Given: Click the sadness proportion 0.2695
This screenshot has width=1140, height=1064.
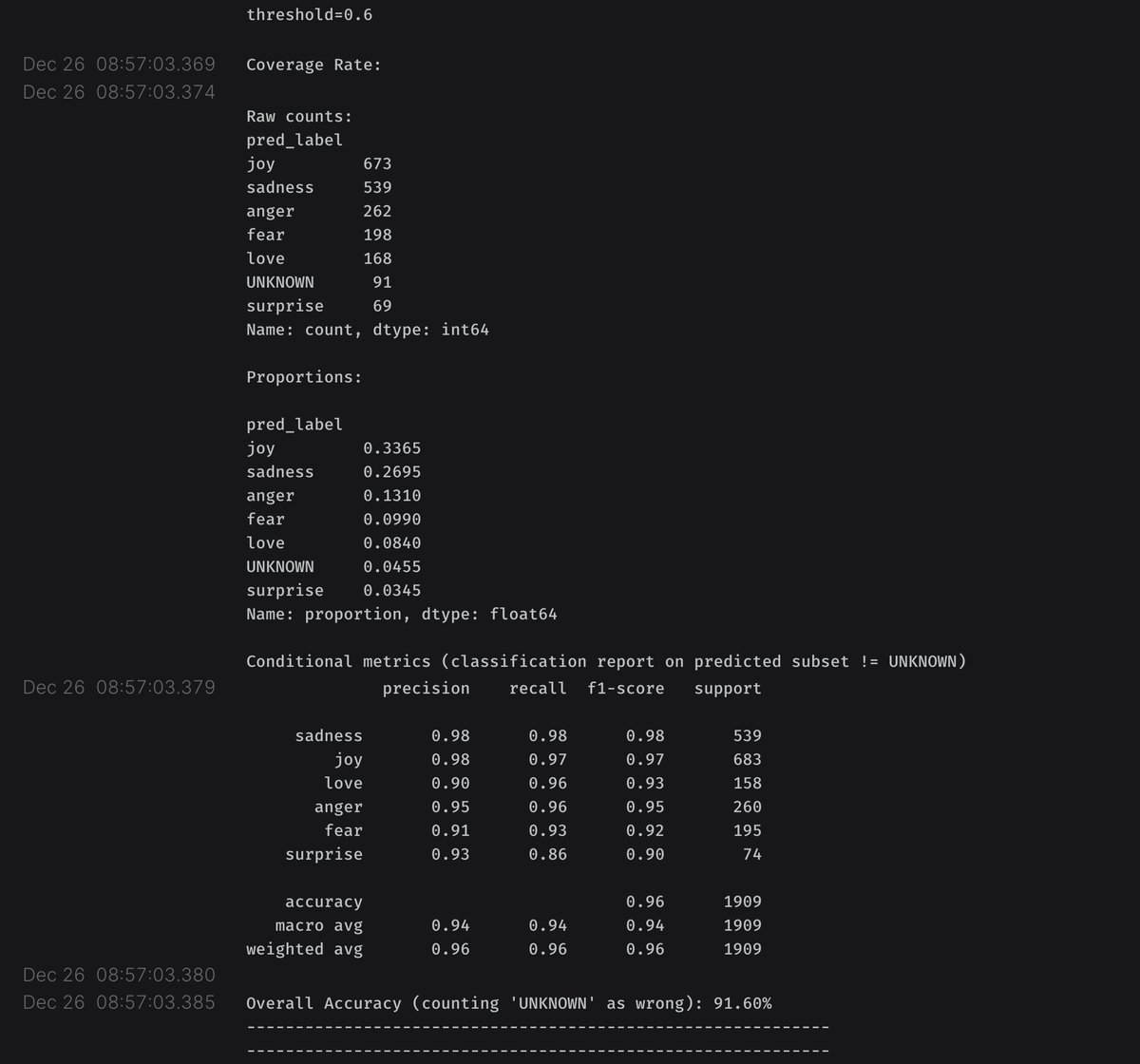Looking at the screenshot, I should point(391,472).
